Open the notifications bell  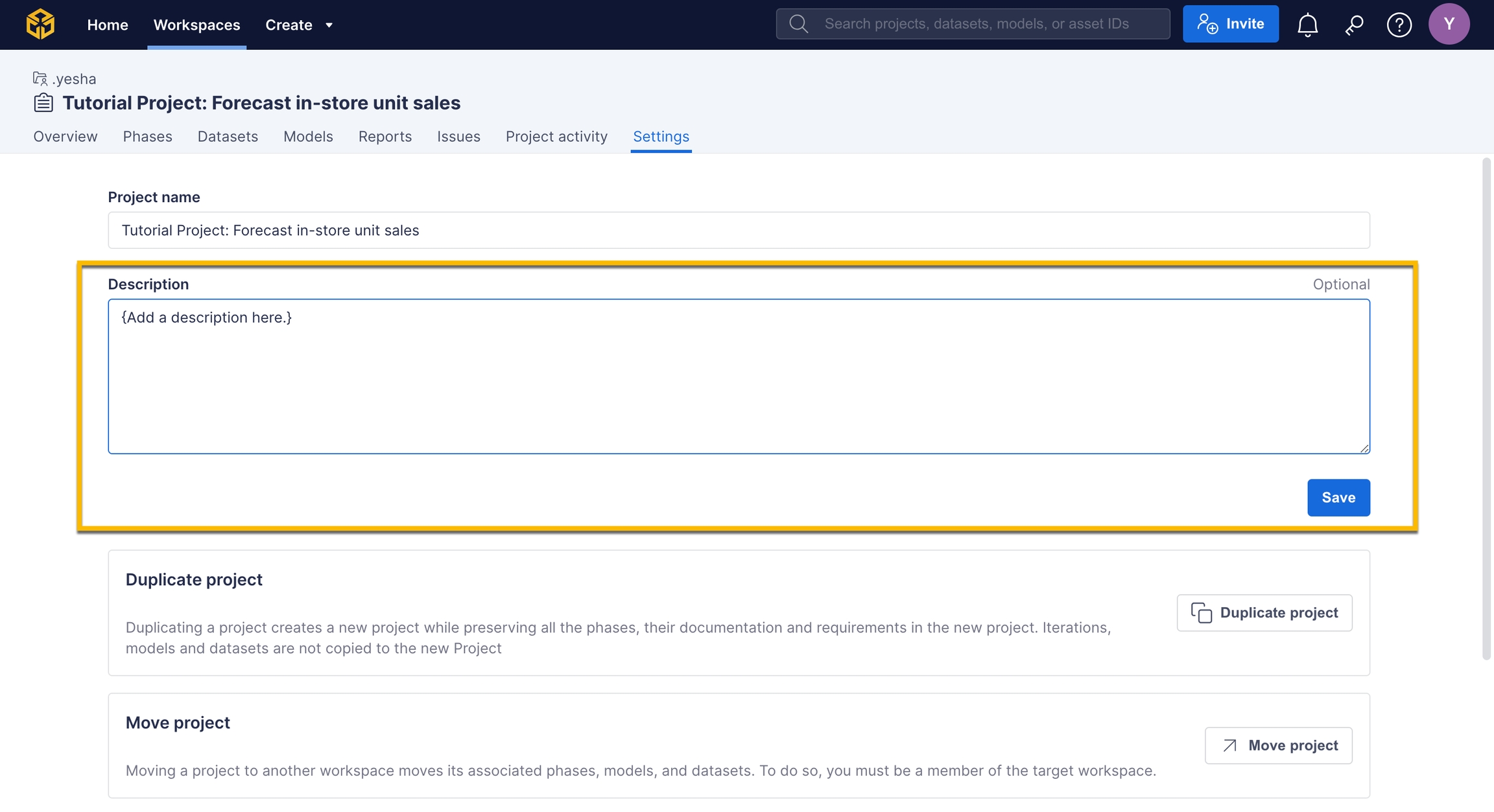(1307, 25)
